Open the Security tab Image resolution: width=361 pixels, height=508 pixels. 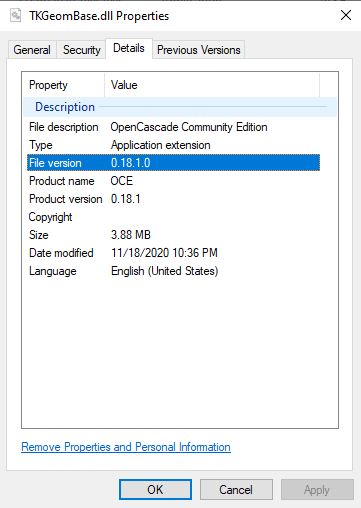(x=82, y=50)
